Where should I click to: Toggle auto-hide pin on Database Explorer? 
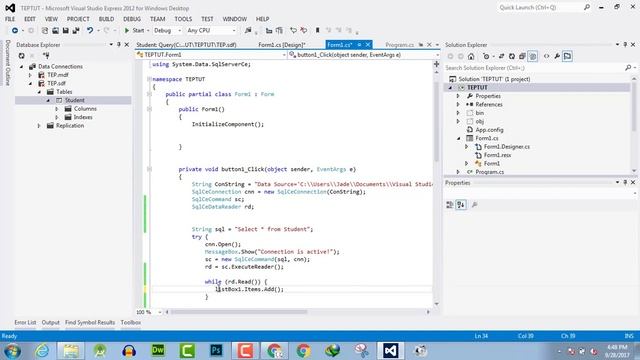tap(119, 44)
